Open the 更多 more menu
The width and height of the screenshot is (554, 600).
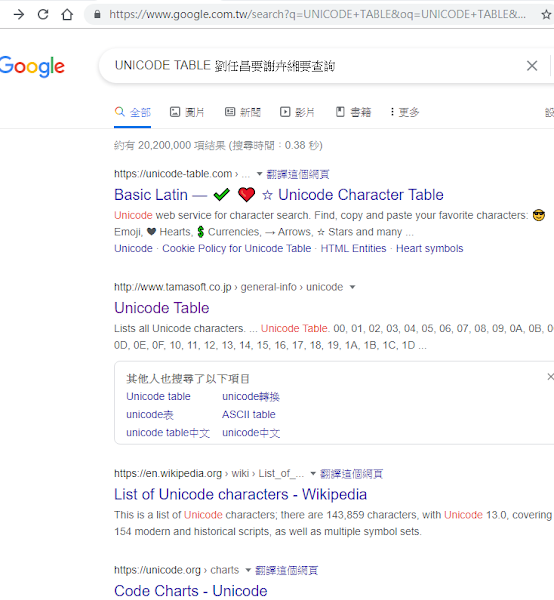[x=404, y=112]
